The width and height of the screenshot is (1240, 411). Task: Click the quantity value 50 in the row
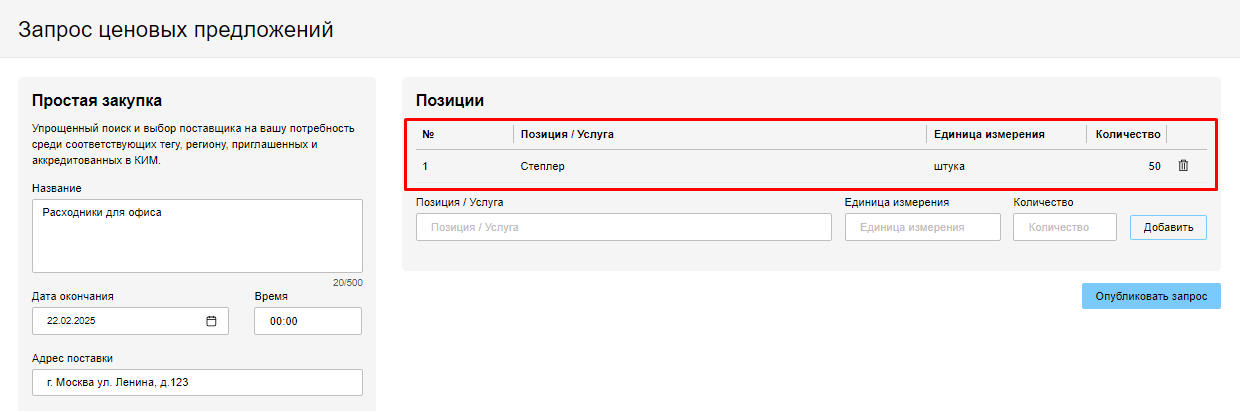[1154, 166]
